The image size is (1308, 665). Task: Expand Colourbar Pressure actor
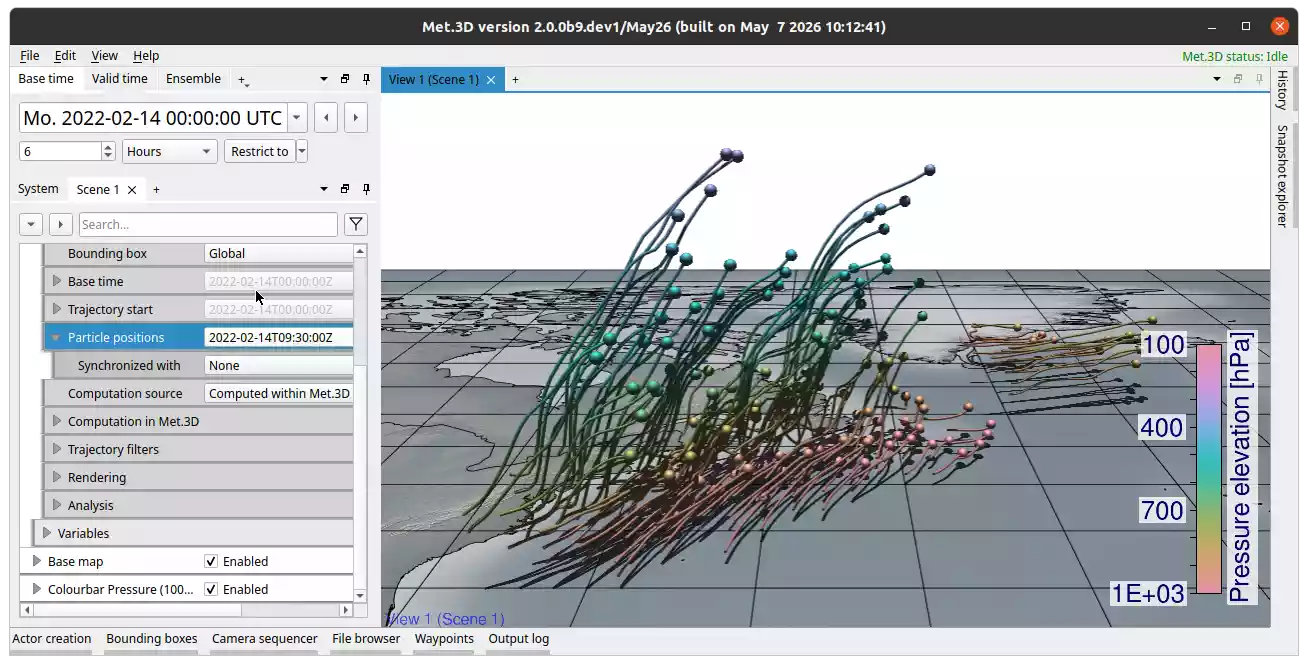click(x=37, y=590)
